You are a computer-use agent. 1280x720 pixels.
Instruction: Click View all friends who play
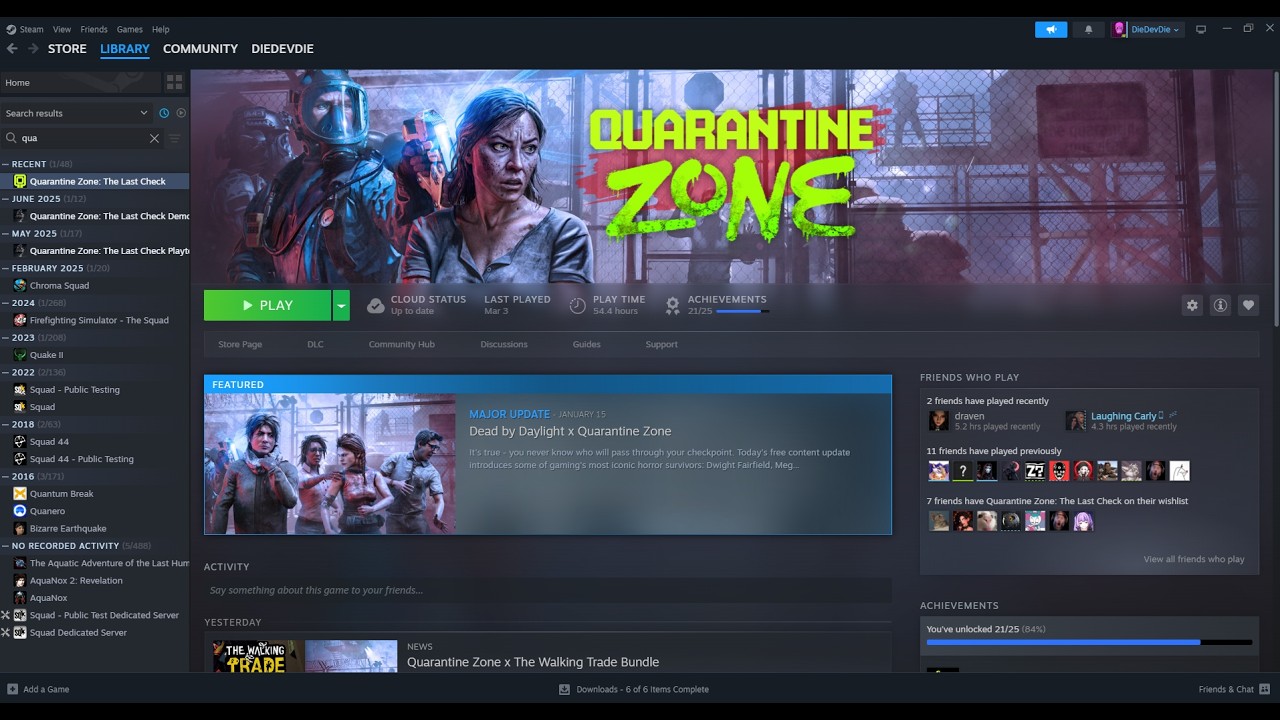click(1194, 559)
